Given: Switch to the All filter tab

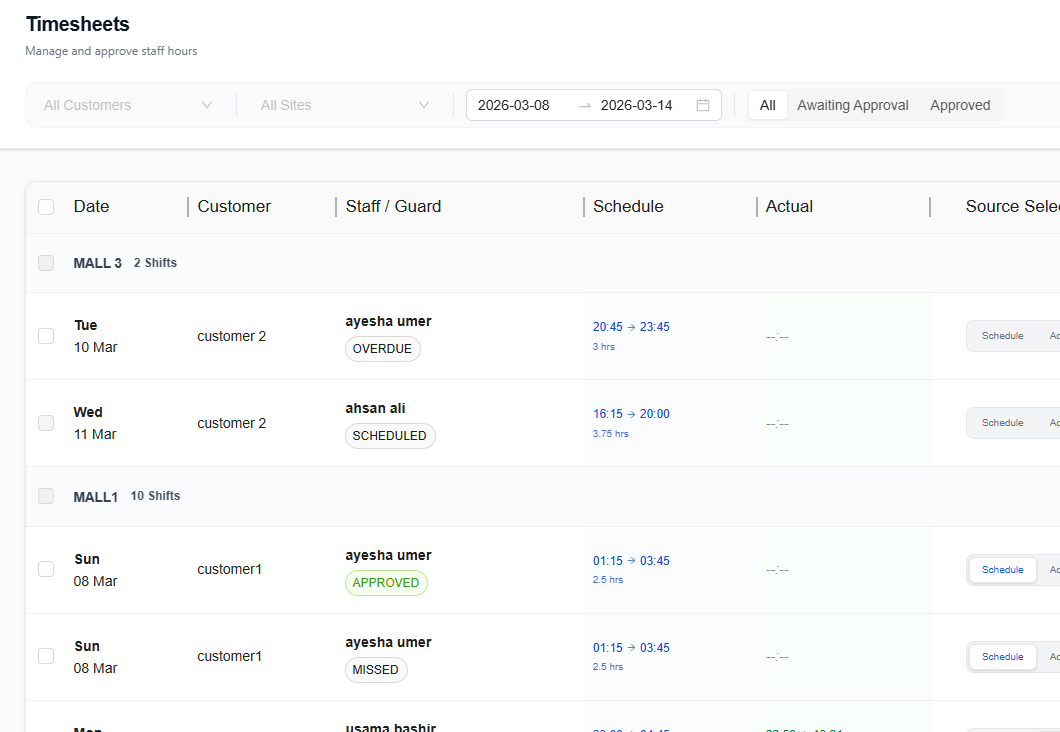Looking at the screenshot, I should (x=767, y=105).
